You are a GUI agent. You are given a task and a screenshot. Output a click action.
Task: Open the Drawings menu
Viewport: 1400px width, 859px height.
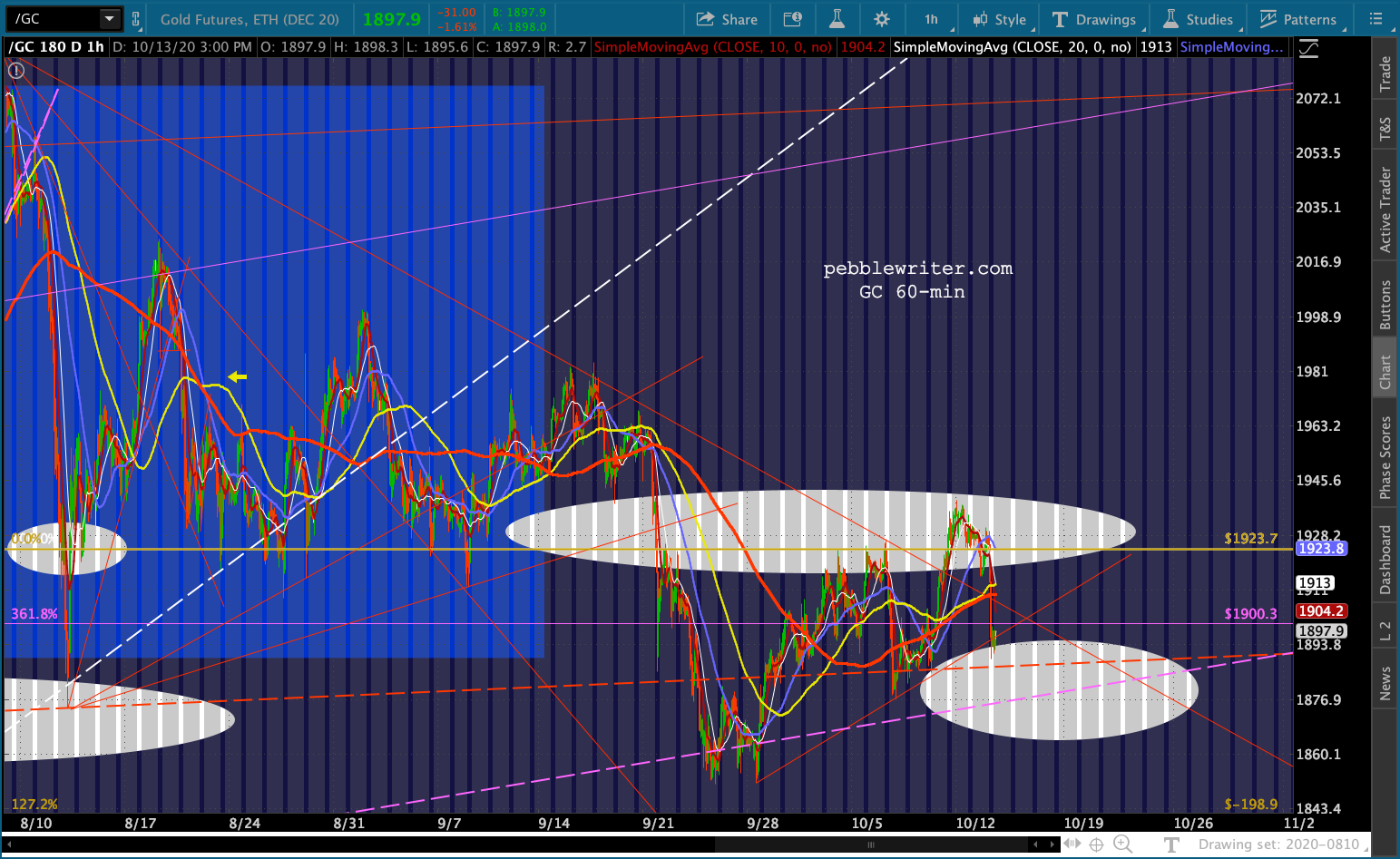(1094, 19)
